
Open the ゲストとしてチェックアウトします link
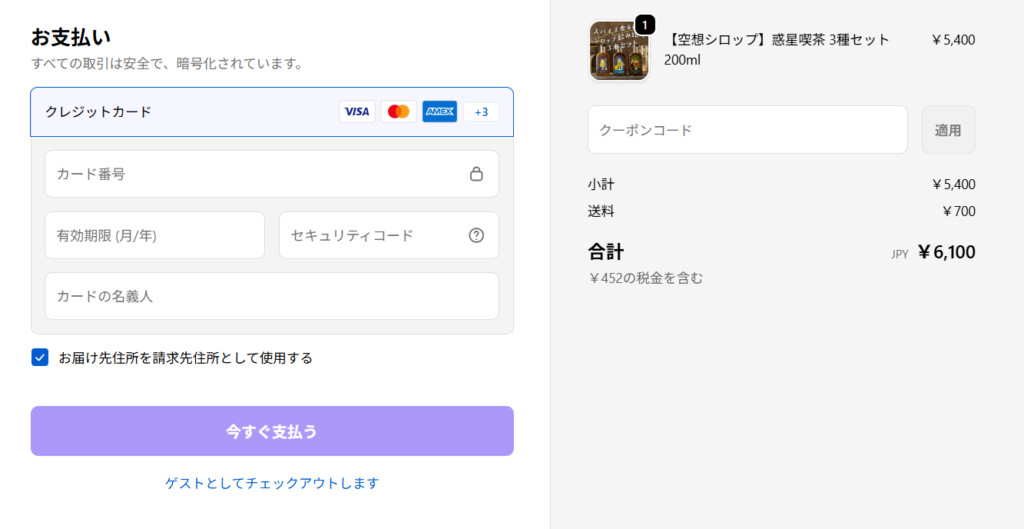(272, 483)
